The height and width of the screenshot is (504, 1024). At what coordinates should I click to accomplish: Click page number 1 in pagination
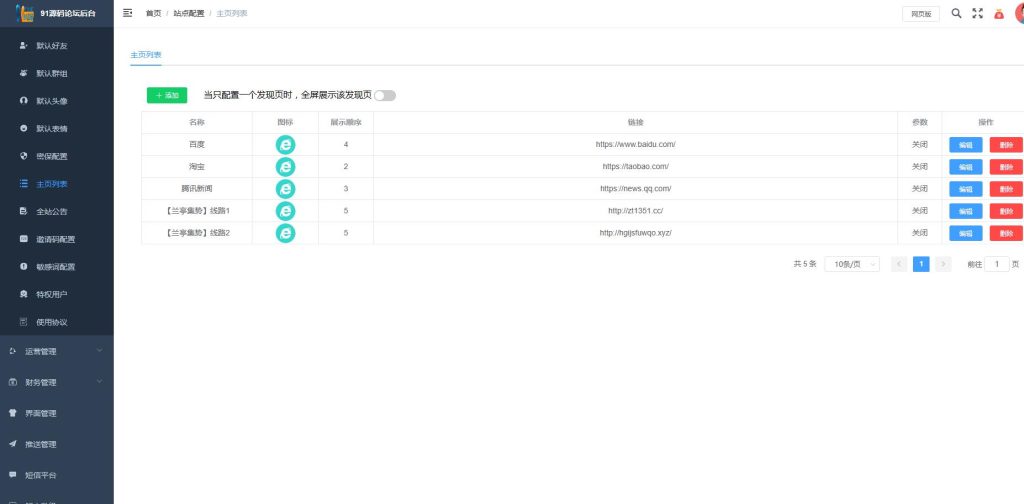[x=921, y=264]
